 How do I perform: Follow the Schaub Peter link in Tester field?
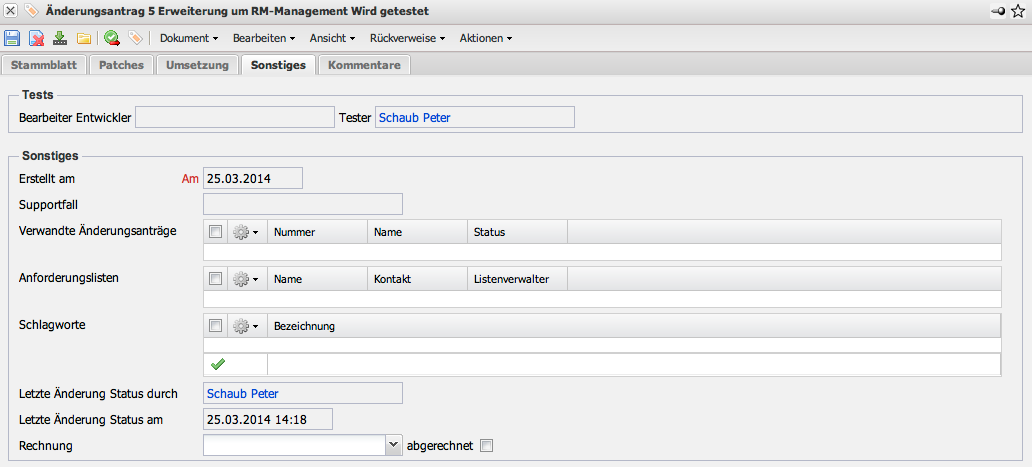414,118
